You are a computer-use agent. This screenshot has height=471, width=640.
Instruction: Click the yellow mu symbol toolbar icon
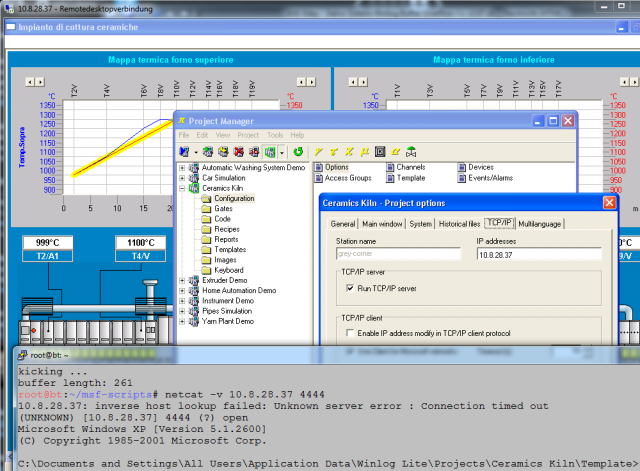click(364, 152)
